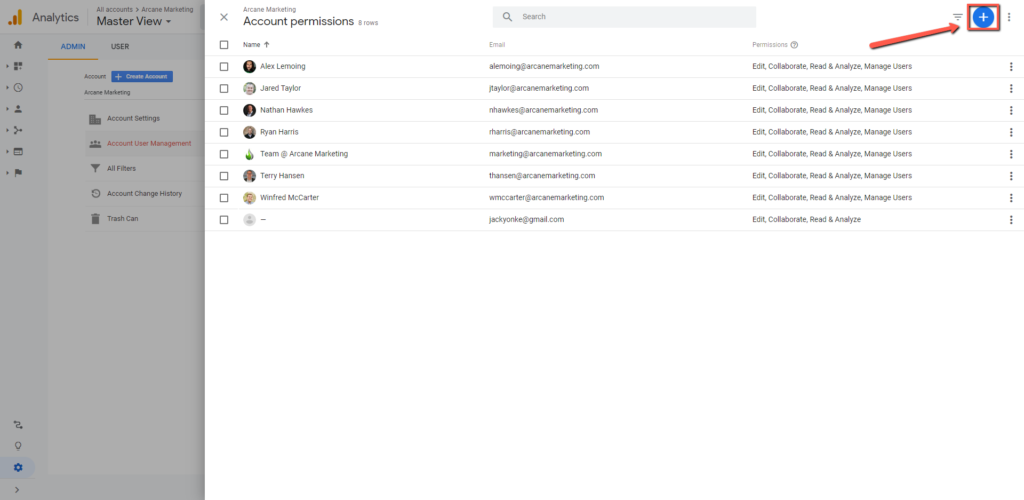1024x500 pixels.
Task: Check the Terry Hansen row checkbox
Action: (x=224, y=176)
